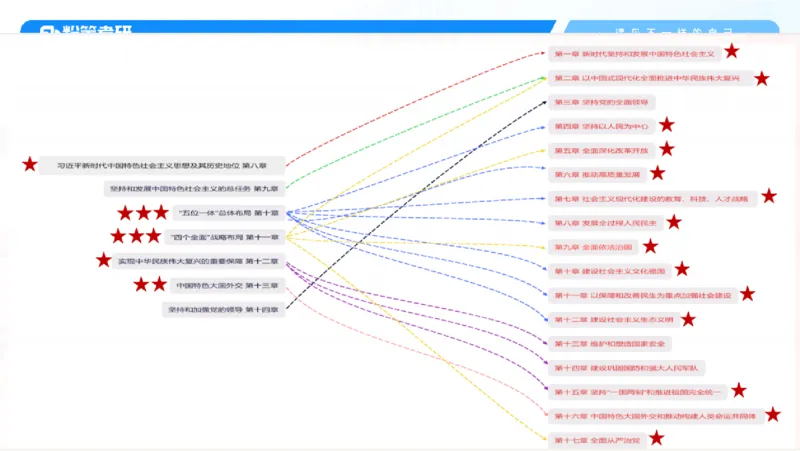This screenshot has width=800, height=451.
Task: Click the star next to 第十七章 全面从严治党
Action: [x=656, y=438]
